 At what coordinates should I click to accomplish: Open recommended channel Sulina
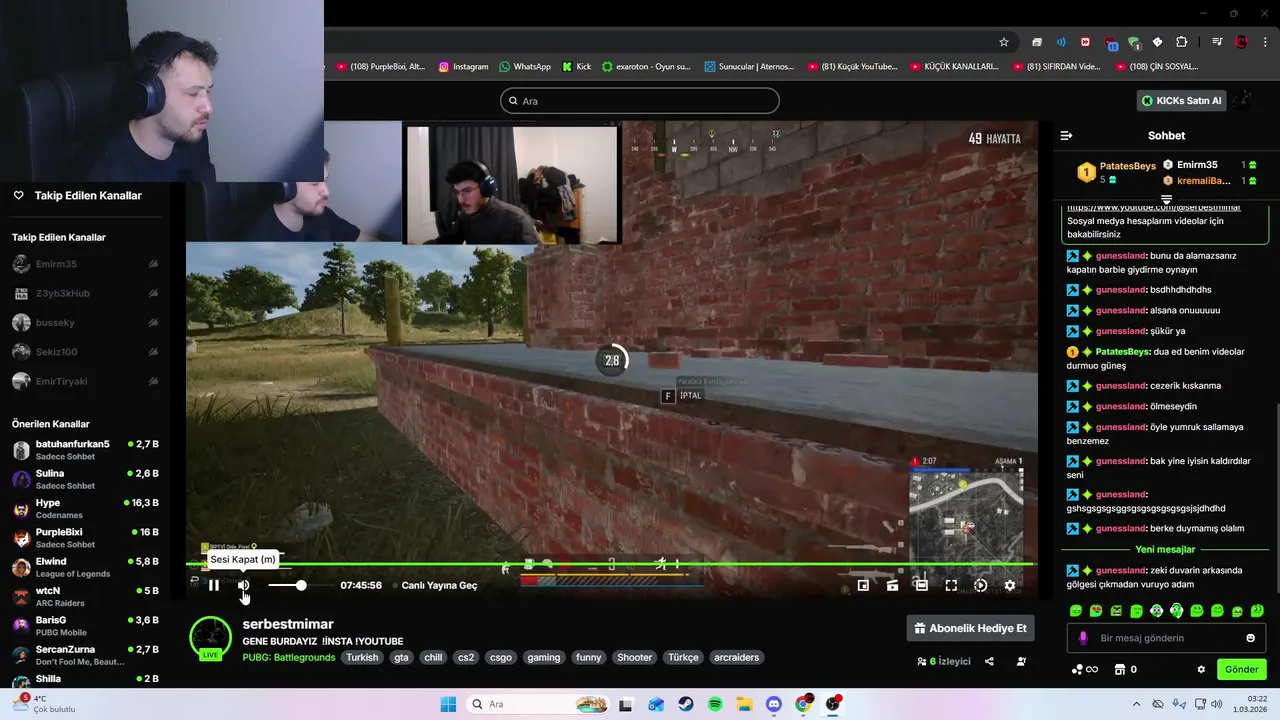[85, 479]
